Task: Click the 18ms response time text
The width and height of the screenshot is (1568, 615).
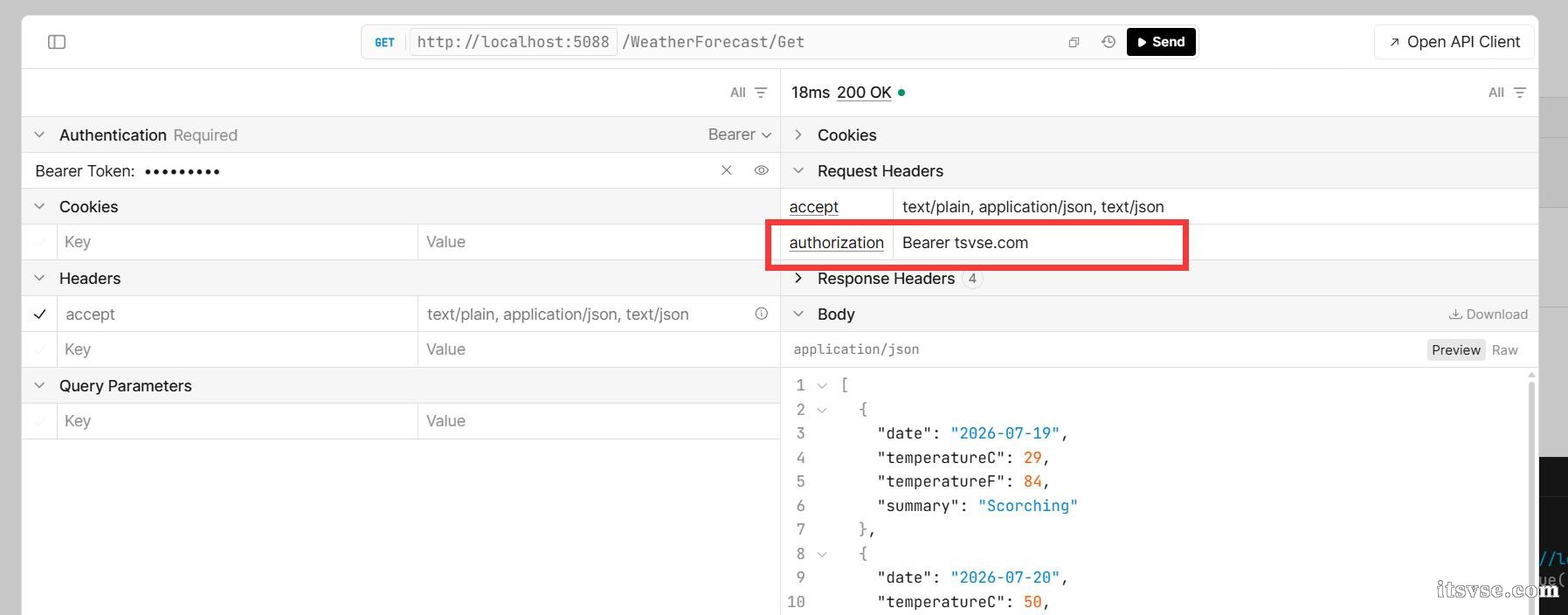Action: 811,93
